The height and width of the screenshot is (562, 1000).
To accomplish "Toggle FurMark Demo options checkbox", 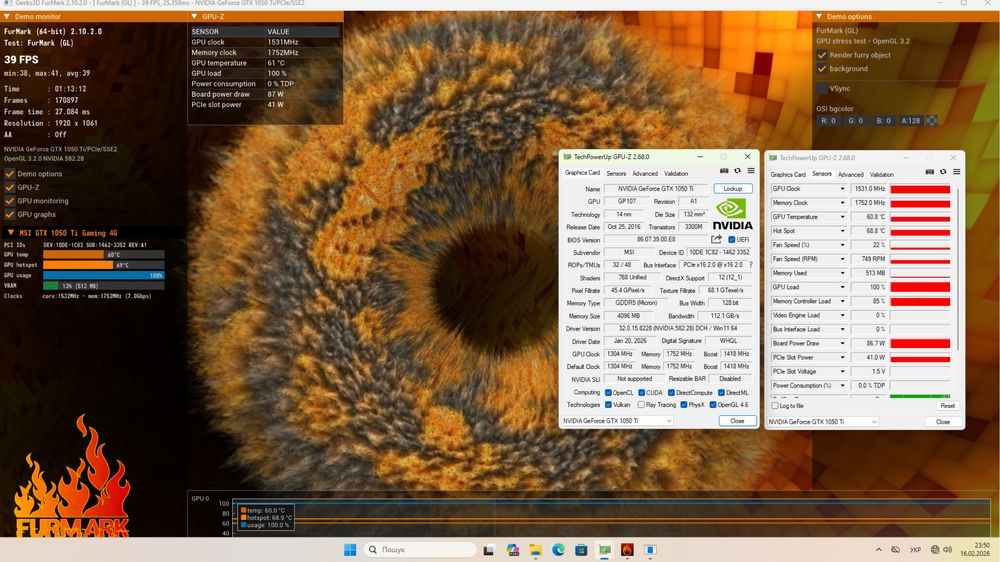I will pos(10,174).
